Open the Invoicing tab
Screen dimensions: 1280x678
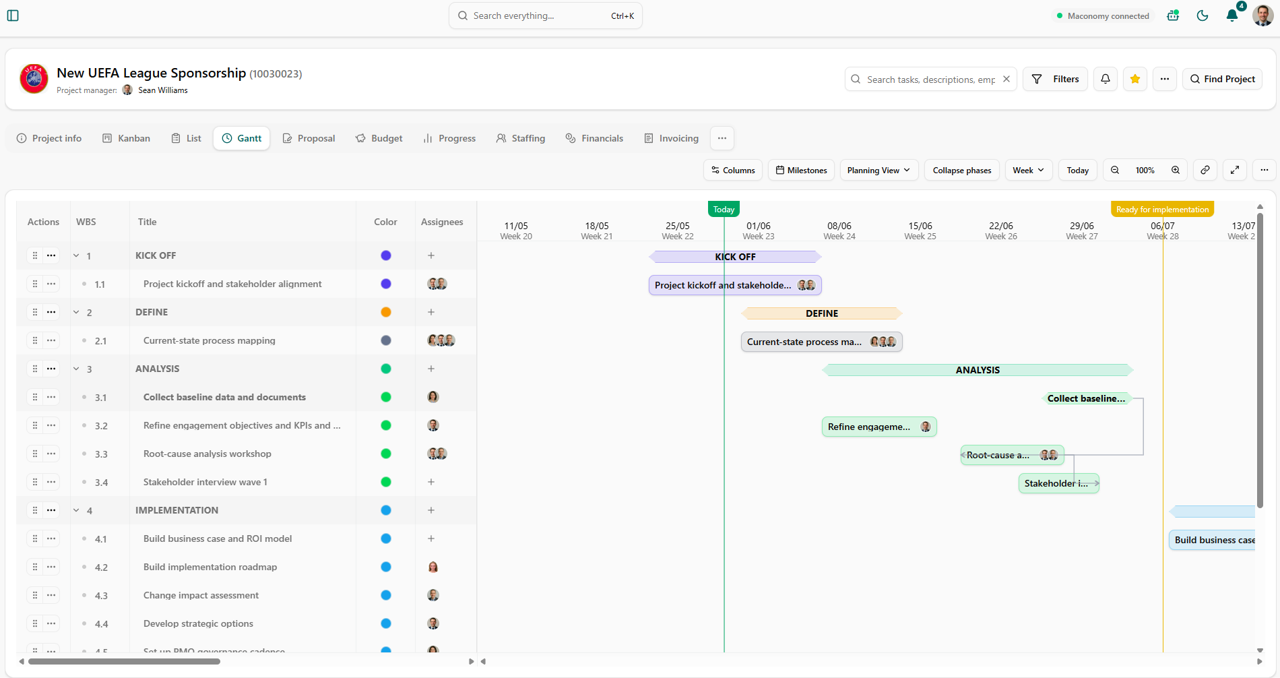coord(671,138)
